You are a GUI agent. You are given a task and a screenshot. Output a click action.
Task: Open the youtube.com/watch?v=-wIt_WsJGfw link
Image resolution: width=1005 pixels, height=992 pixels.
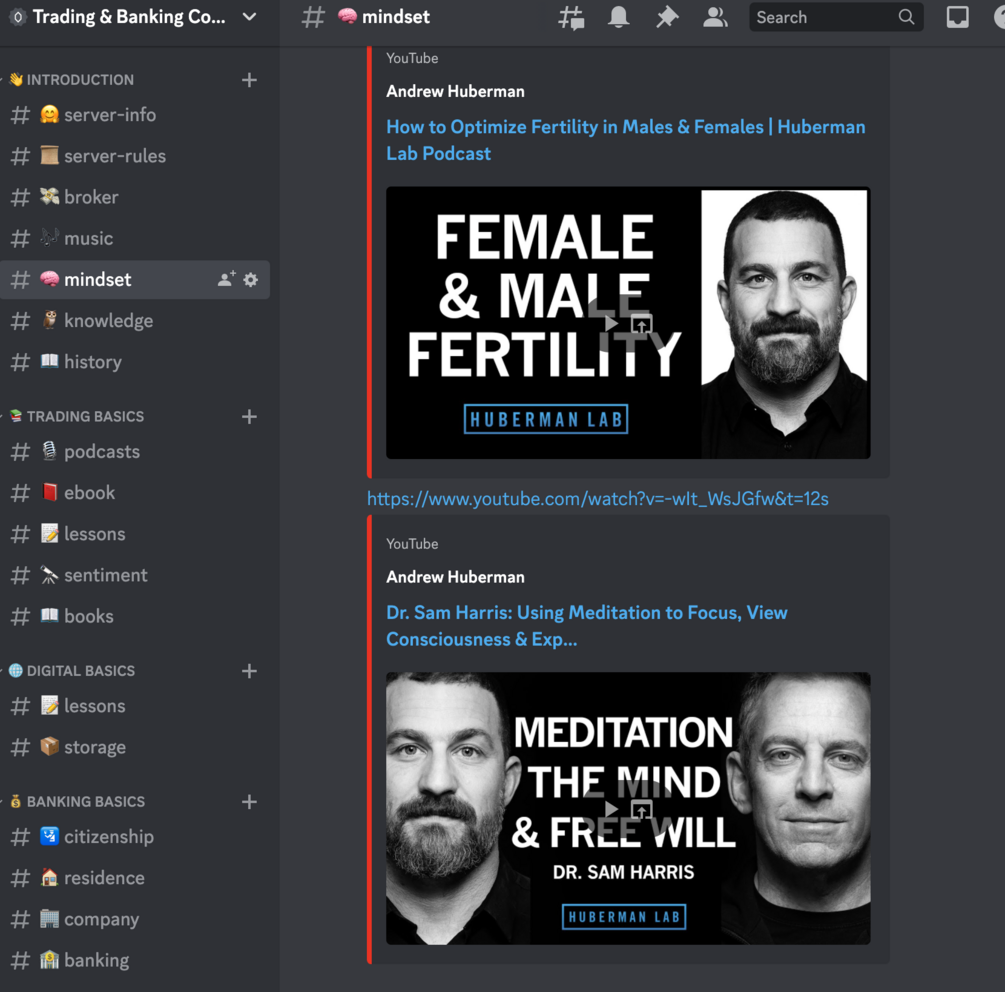[597, 499]
